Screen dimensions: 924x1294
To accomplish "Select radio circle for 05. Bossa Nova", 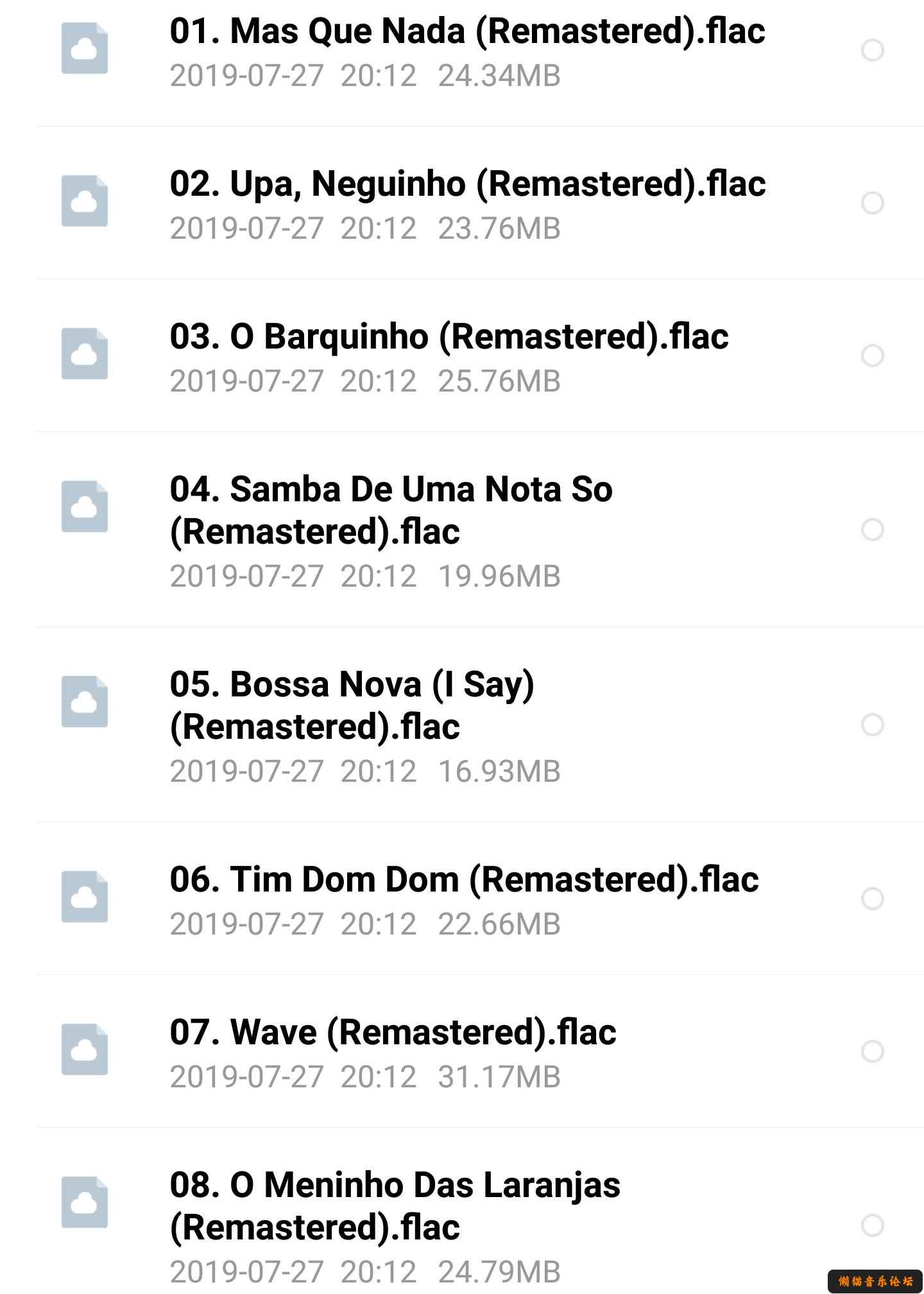I will point(873,725).
